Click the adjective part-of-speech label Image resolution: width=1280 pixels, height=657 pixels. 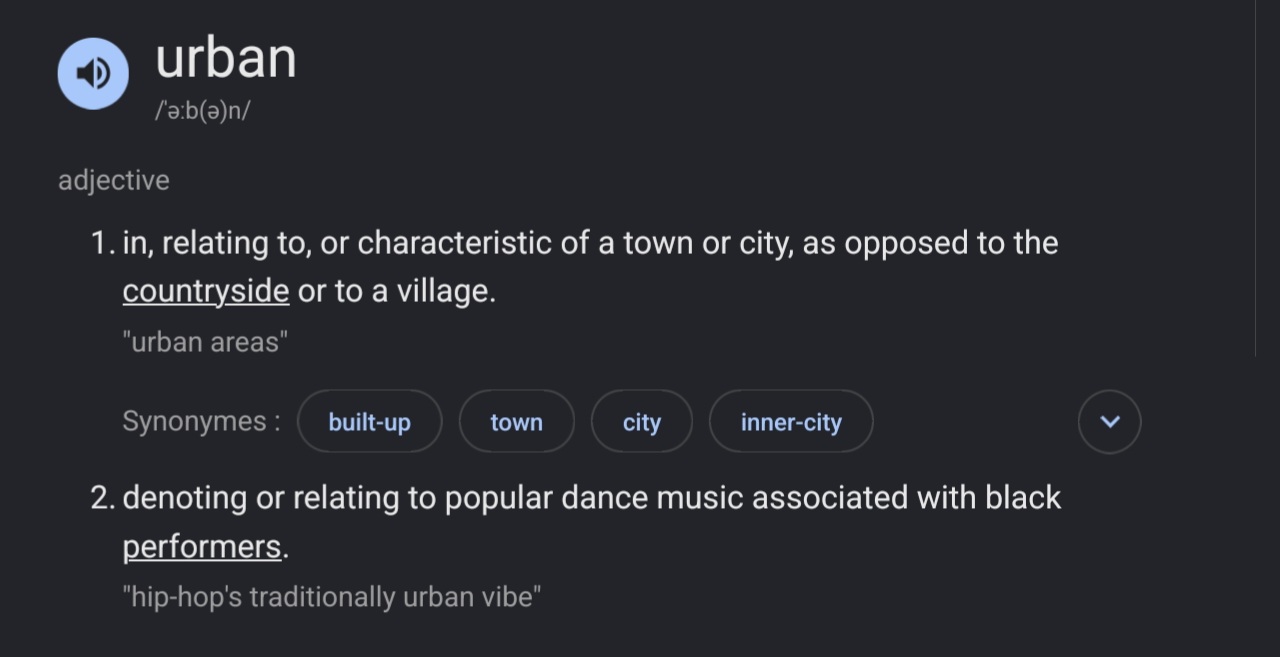tap(114, 181)
